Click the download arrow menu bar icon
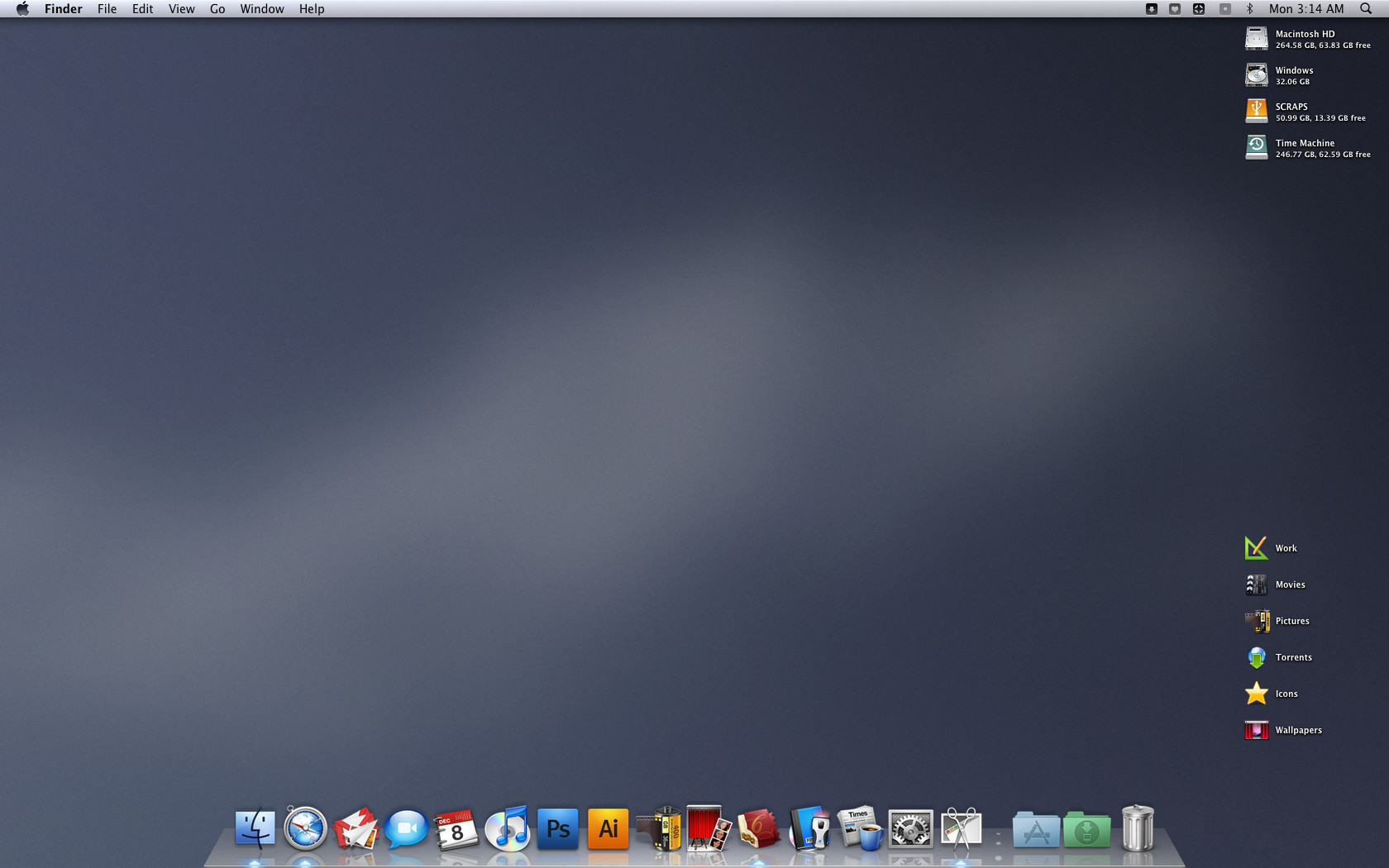1389x868 pixels. (1151, 9)
